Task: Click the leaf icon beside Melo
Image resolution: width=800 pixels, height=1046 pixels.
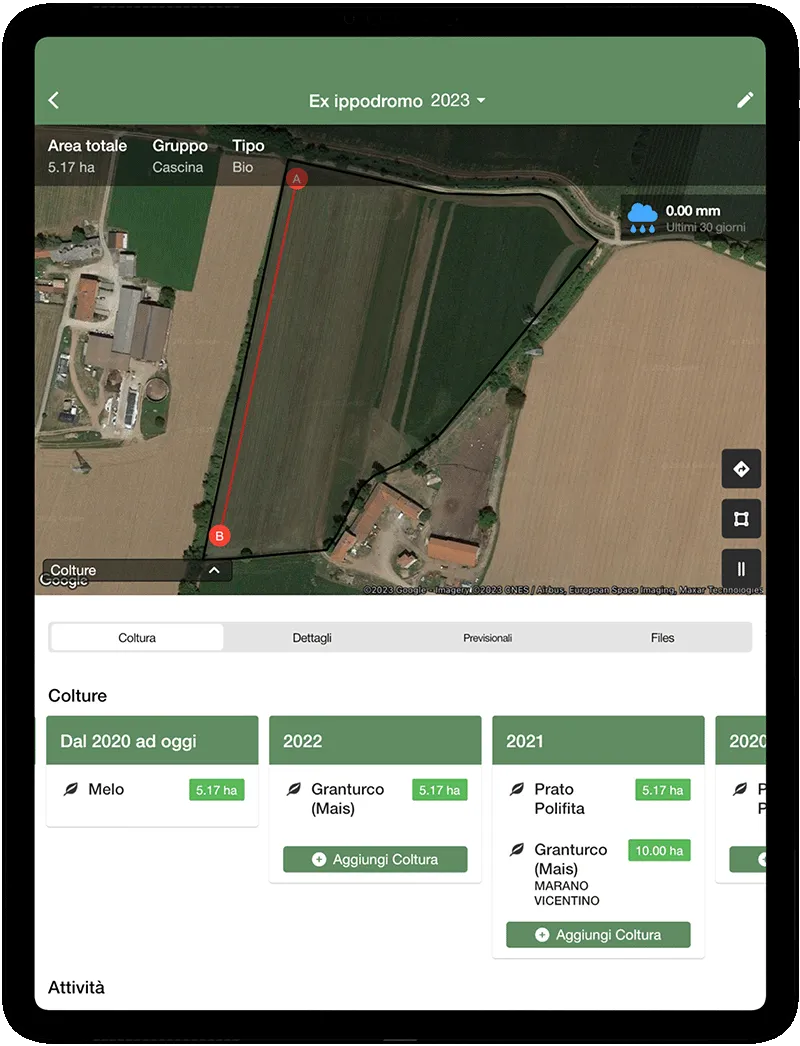Action: pyautogui.click(x=71, y=789)
